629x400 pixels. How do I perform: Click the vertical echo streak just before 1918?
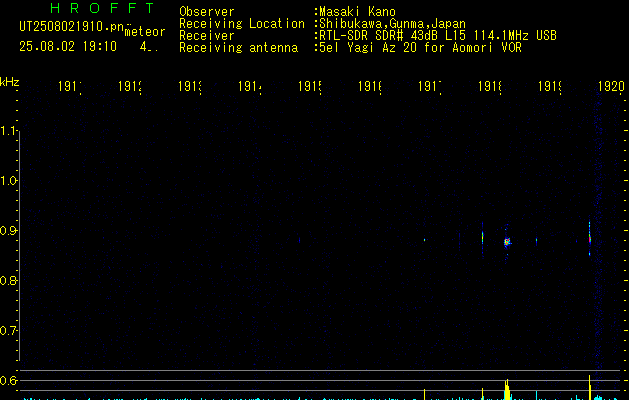(x=483, y=238)
